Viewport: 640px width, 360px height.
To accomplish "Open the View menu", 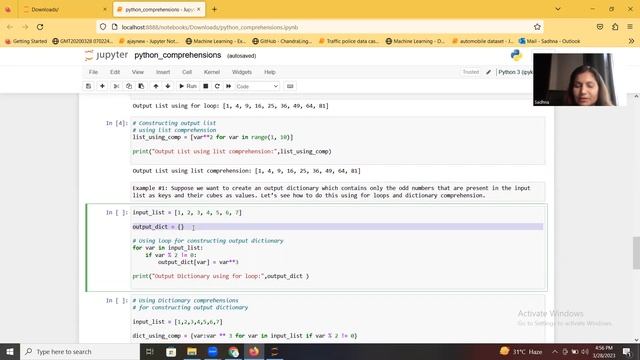I will tap(138, 72).
